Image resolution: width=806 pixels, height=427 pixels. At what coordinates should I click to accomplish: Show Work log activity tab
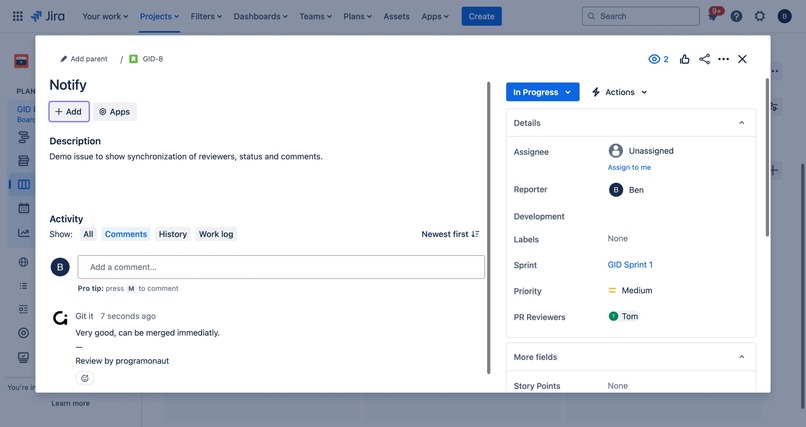coord(216,234)
